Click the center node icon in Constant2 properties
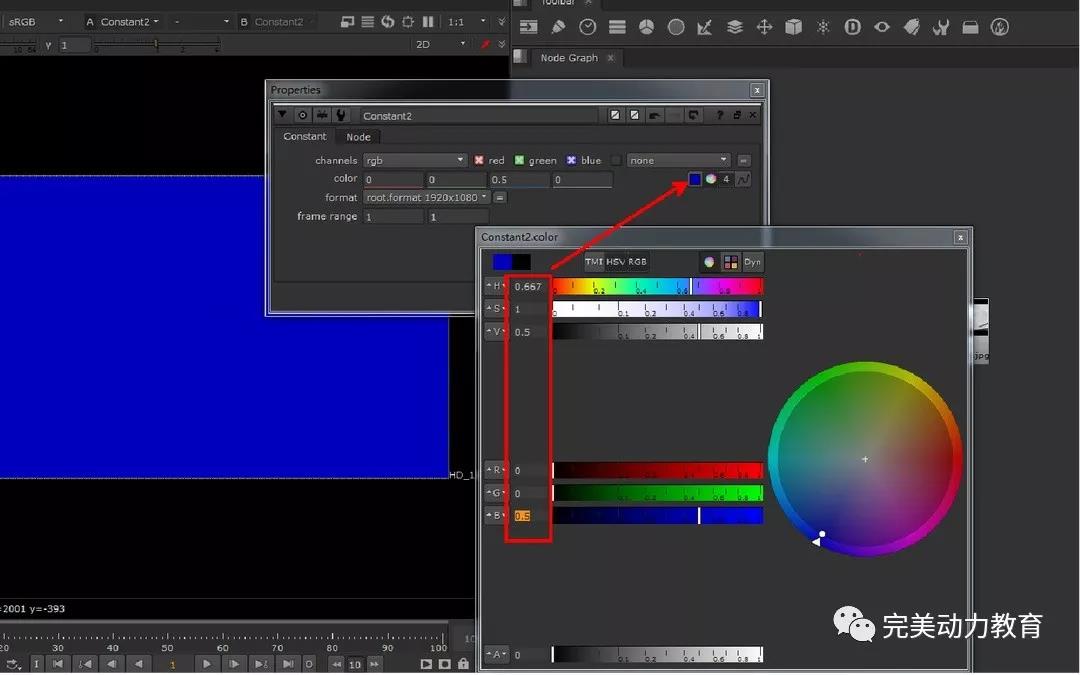The image size is (1080, 675). tap(302, 115)
